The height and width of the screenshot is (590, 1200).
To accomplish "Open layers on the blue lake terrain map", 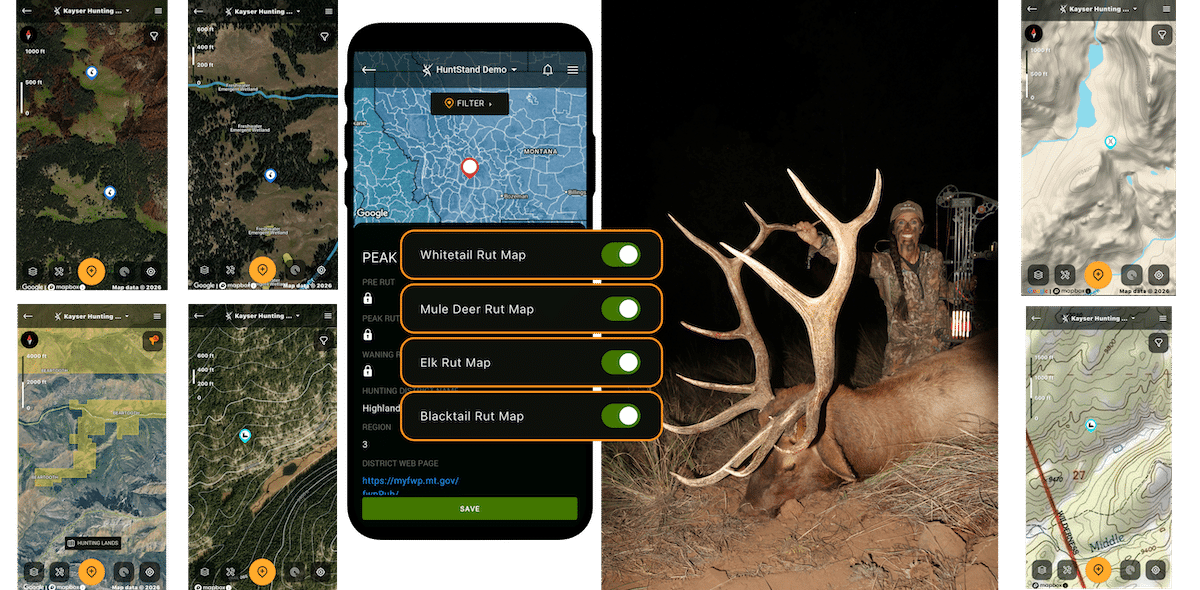I will (x=1039, y=274).
